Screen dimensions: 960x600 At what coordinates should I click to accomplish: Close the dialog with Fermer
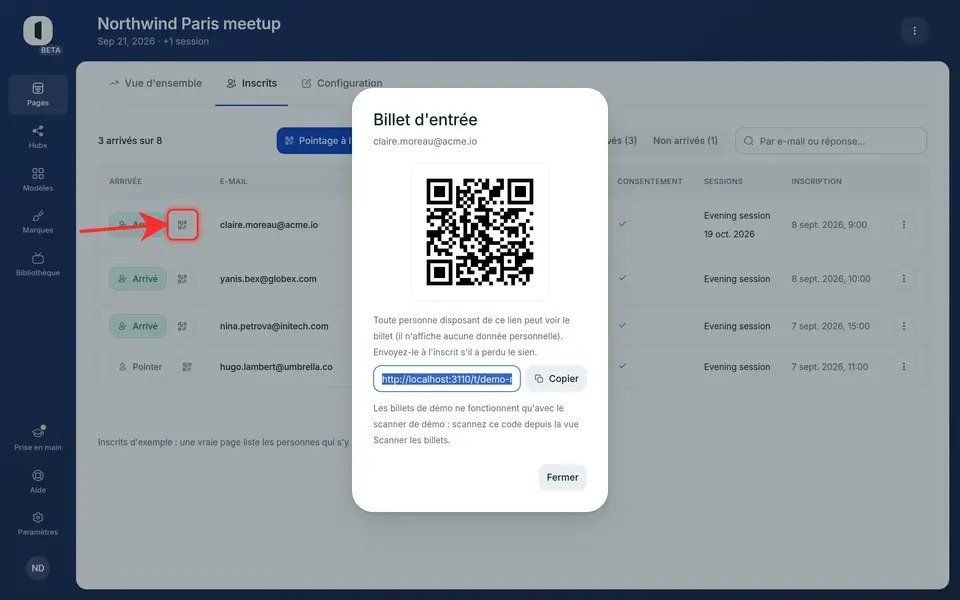(x=562, y=478)
